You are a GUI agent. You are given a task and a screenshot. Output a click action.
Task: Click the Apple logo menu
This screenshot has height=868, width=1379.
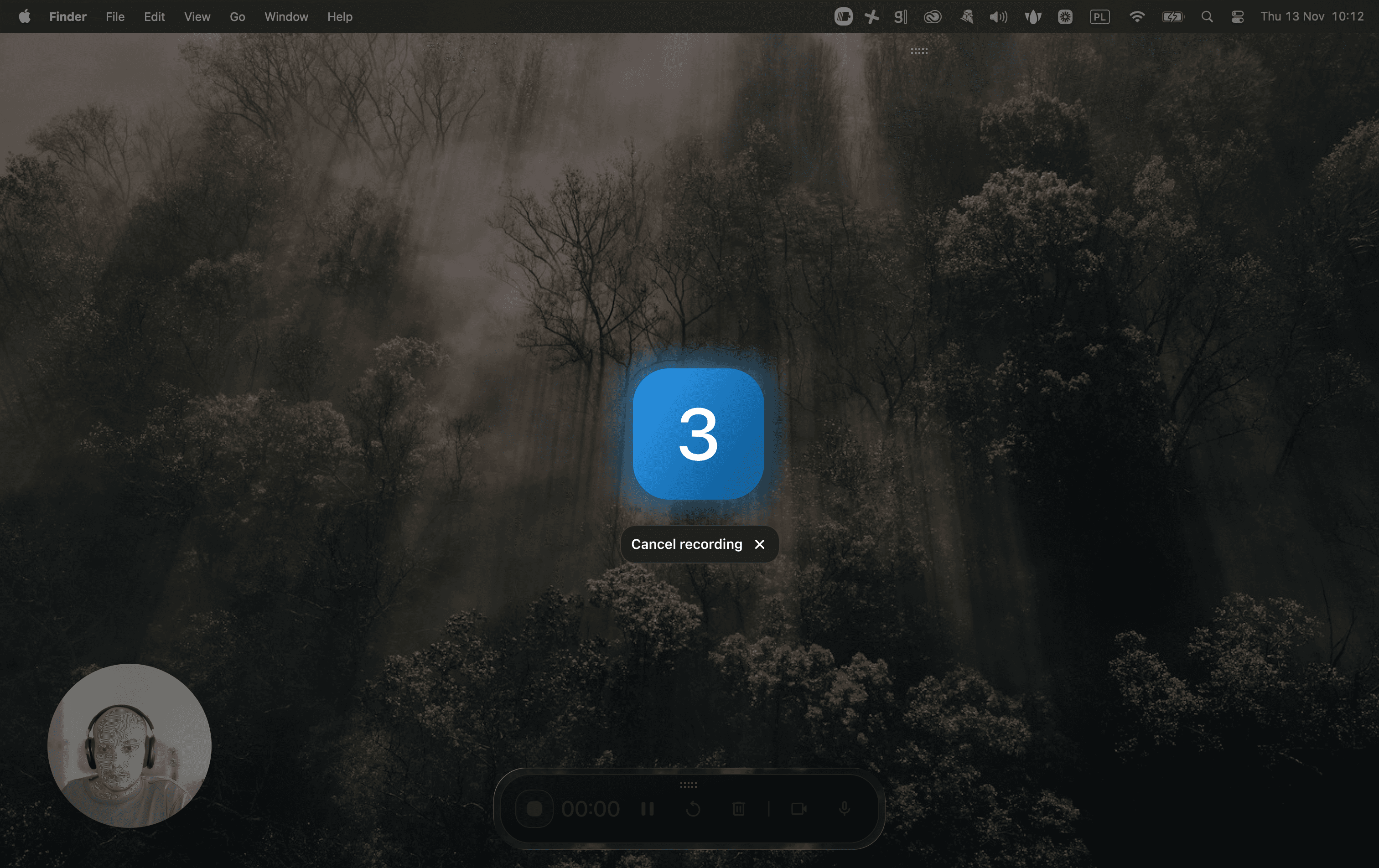click(24, 16)
